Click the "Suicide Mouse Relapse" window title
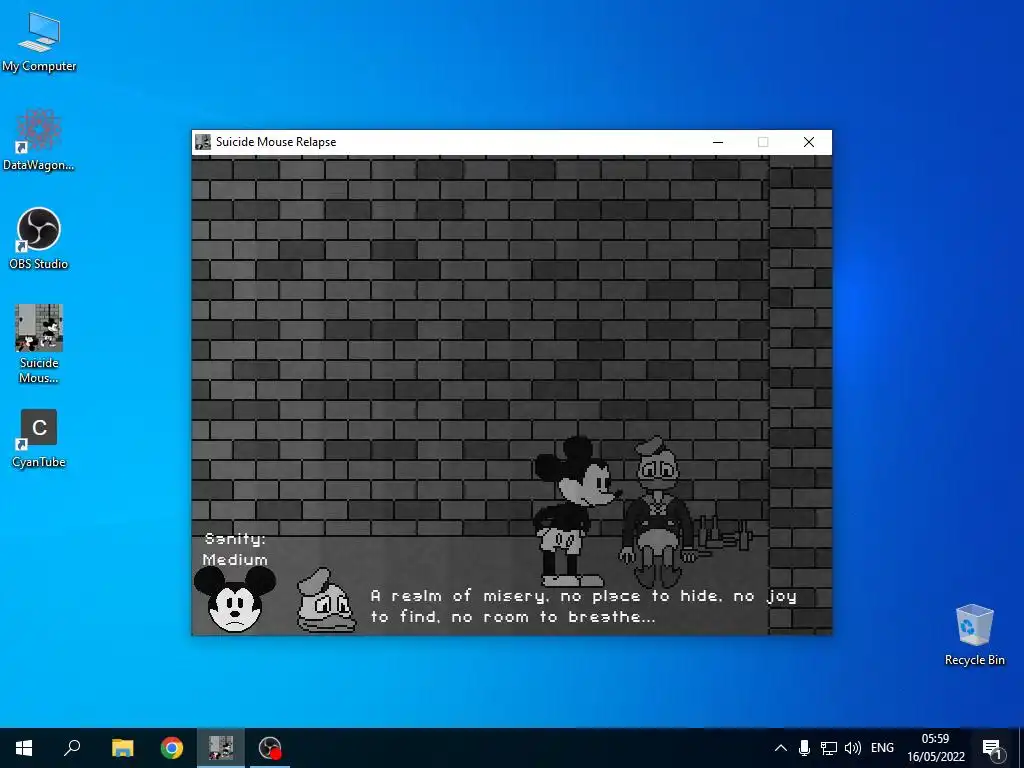Viewport: 1024px width, 768px height. tap(276, 142)
